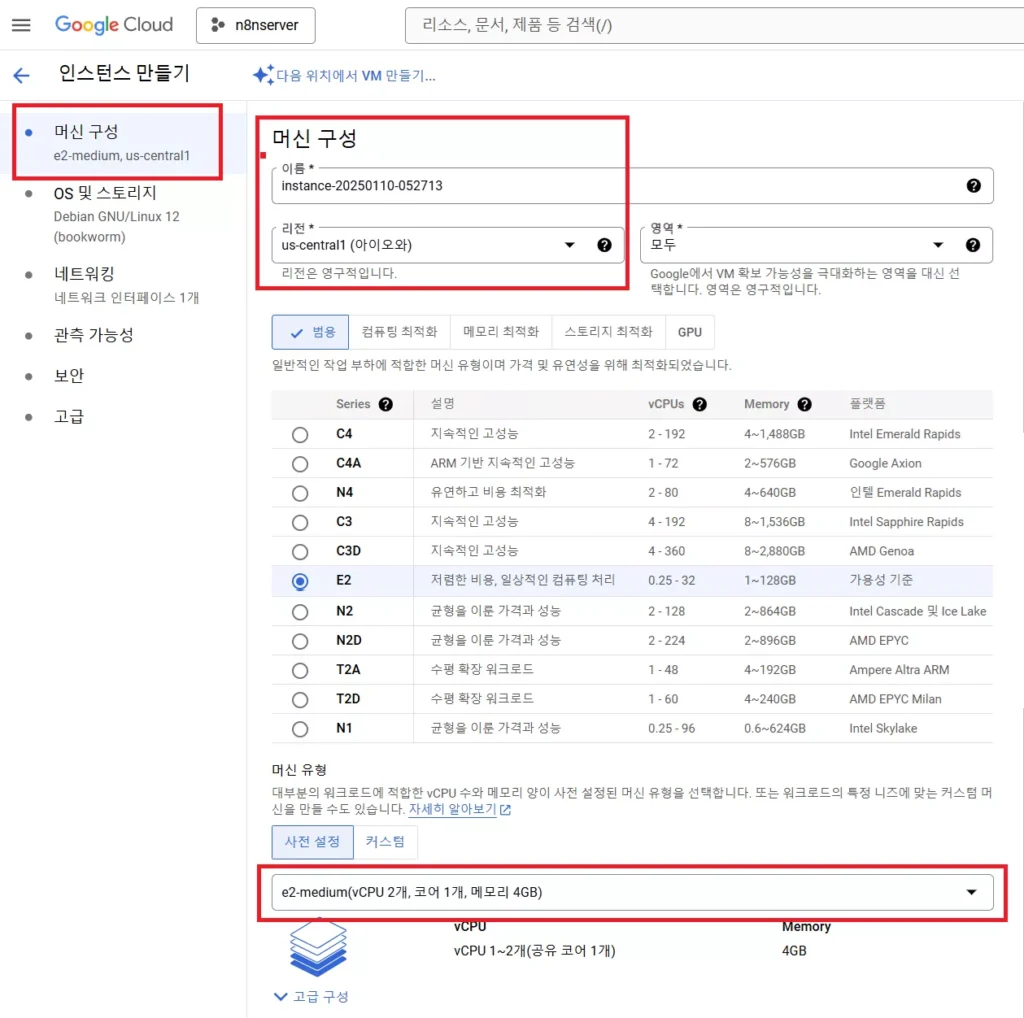Open 머신 구성 section in sidebar

coord(121,142)
